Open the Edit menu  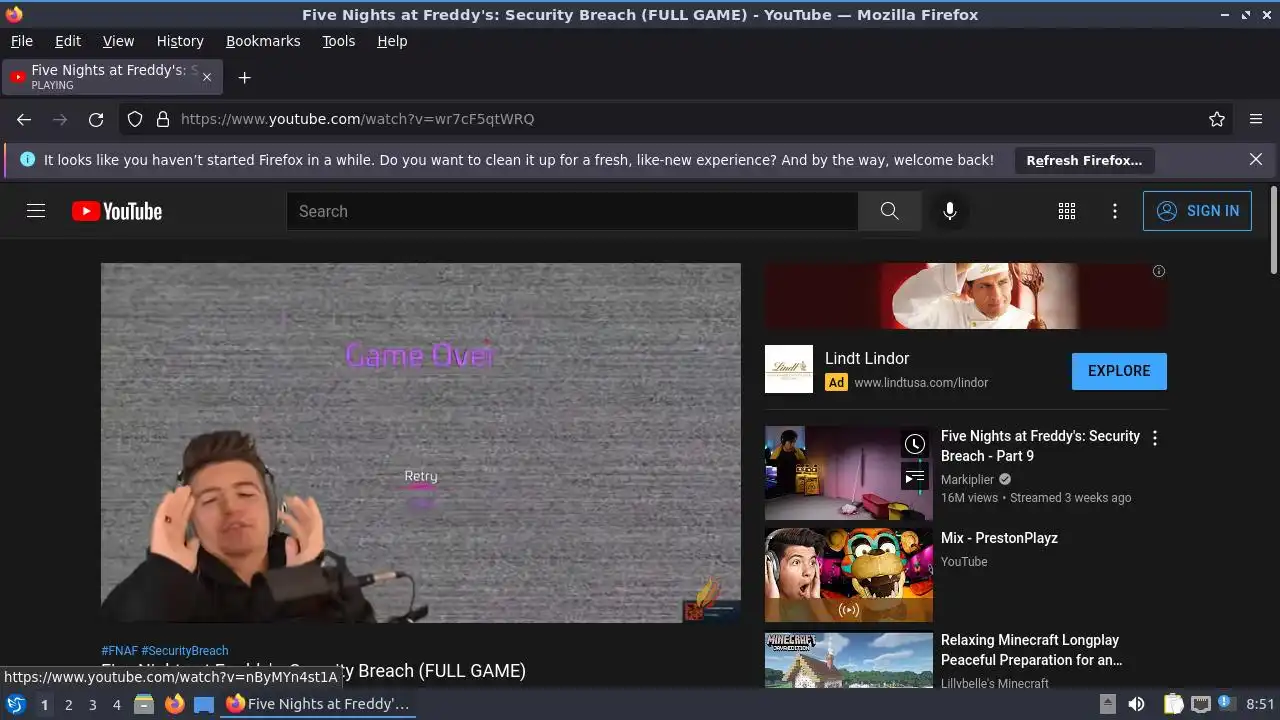(x=68, y=41)
